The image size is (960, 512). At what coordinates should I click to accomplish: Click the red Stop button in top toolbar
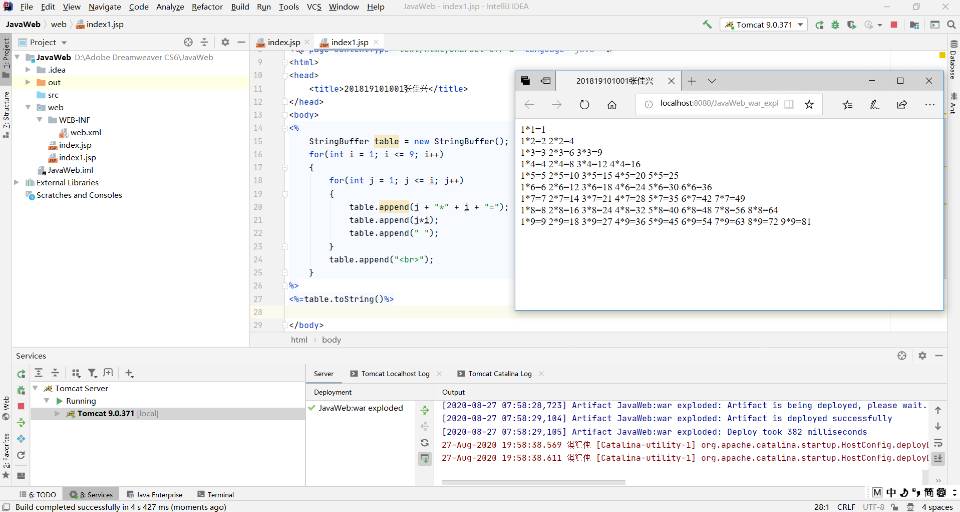(894, 24)
